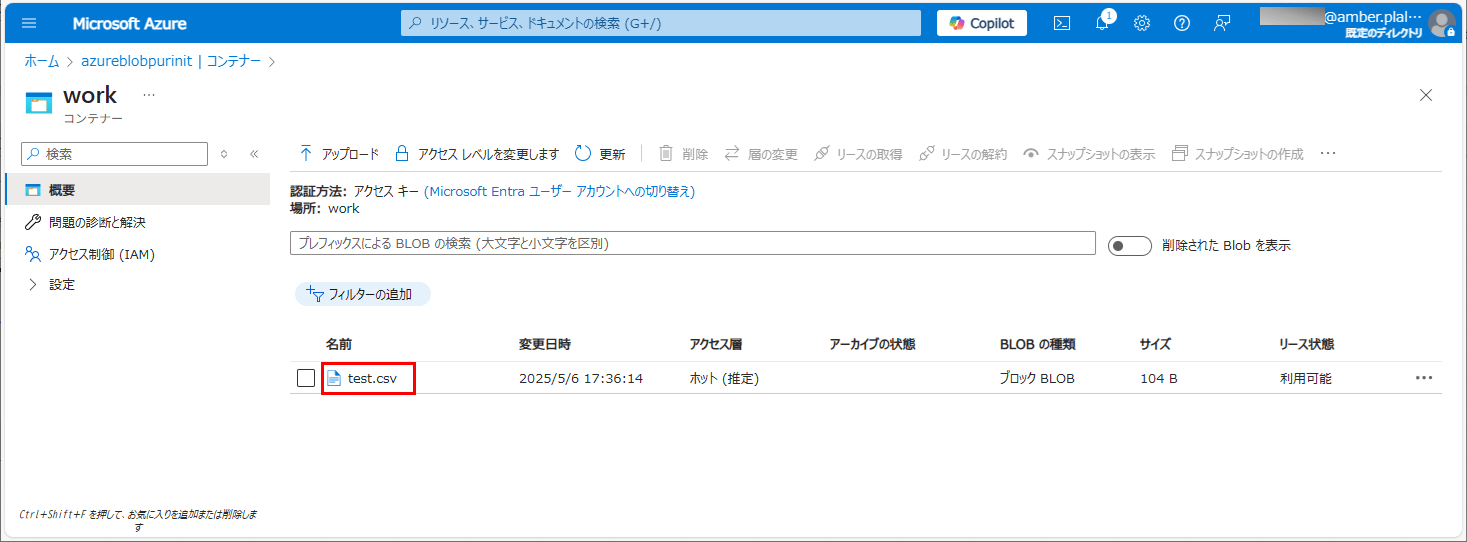Click アーカイブの状態 column header
The height and width of the screenshot is (542, 1467).
[872, 344]
